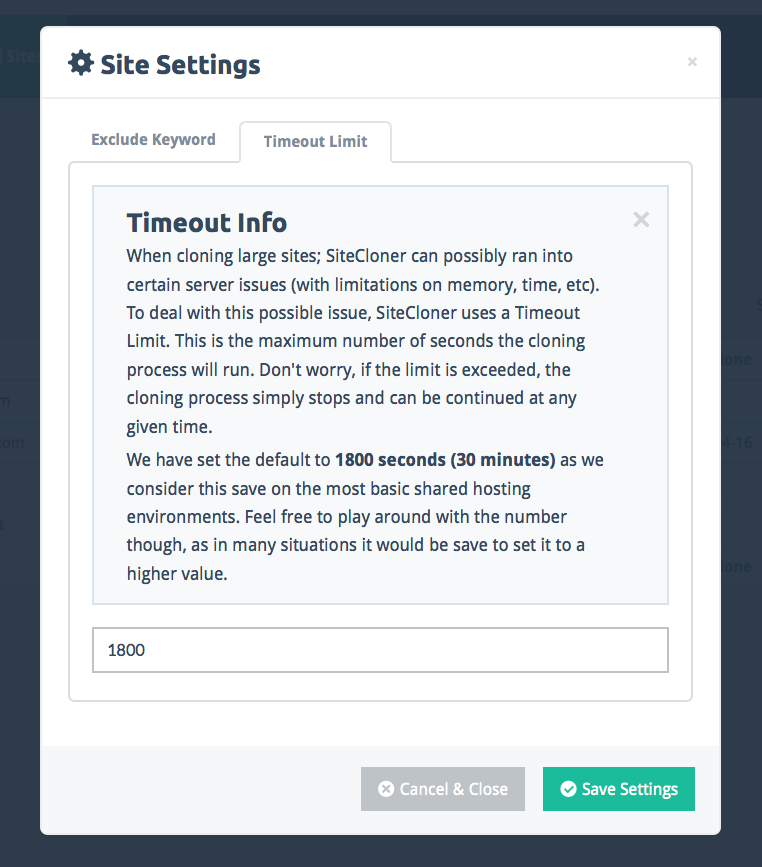Select the Timeout Limit tab

(315, 142)
